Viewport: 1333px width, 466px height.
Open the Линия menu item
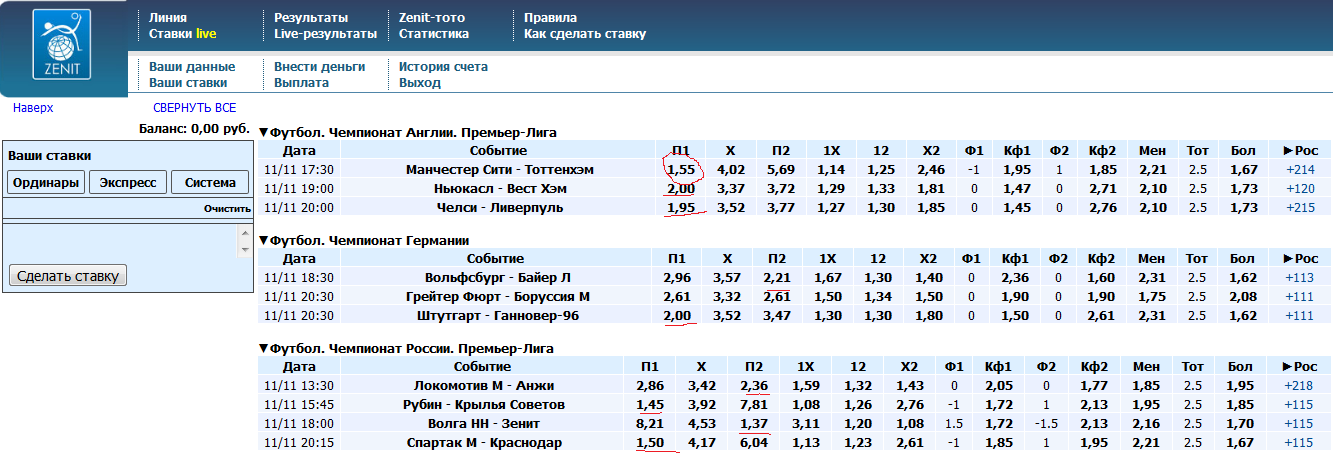(x=167, y=18)
